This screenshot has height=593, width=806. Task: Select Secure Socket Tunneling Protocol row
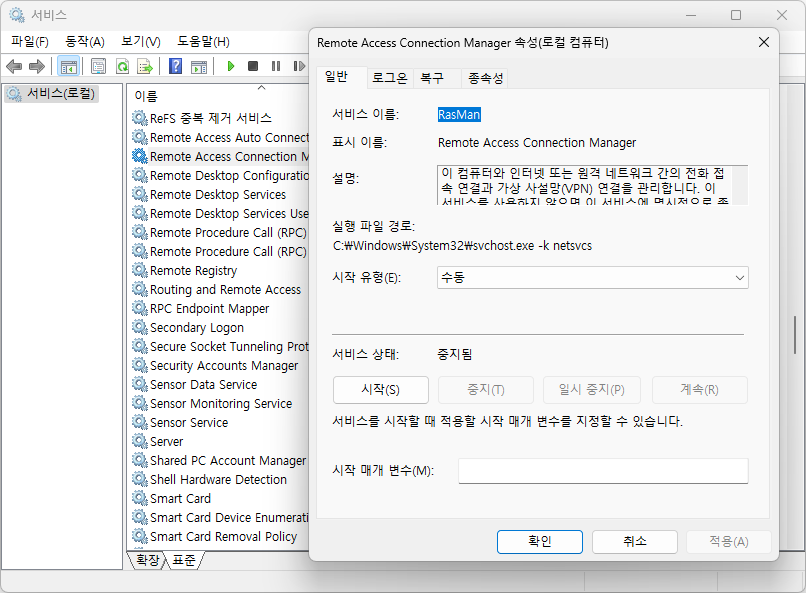tap(220, 346)
